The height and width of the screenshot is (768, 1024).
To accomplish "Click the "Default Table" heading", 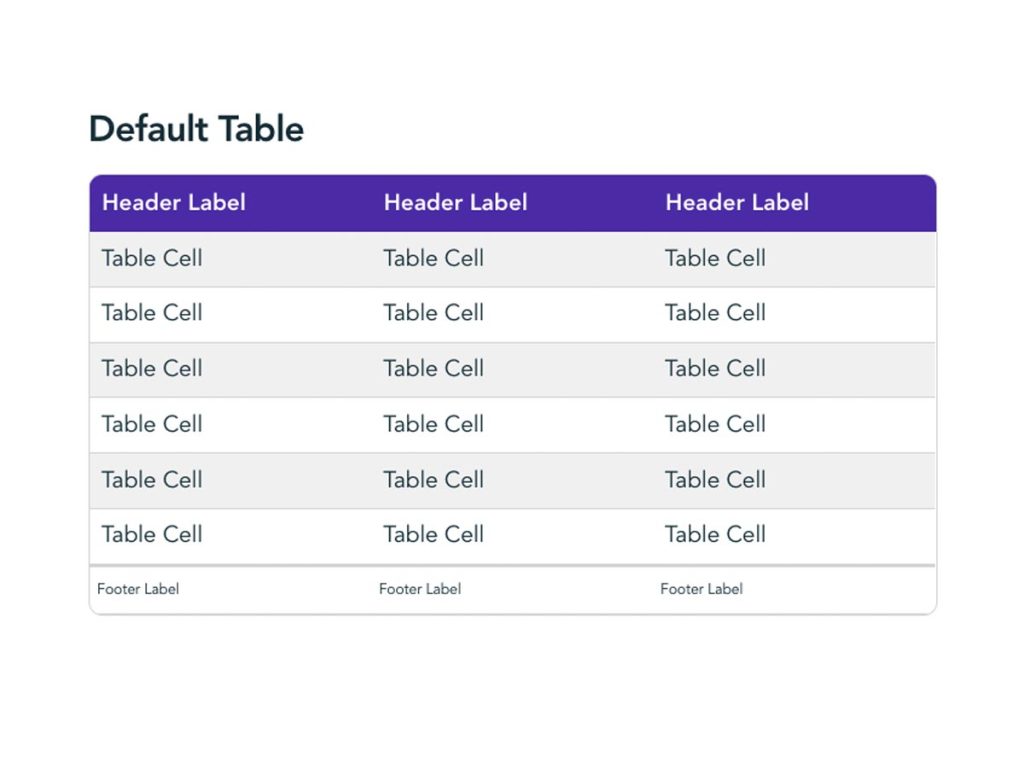I will [x=196, y=129].
